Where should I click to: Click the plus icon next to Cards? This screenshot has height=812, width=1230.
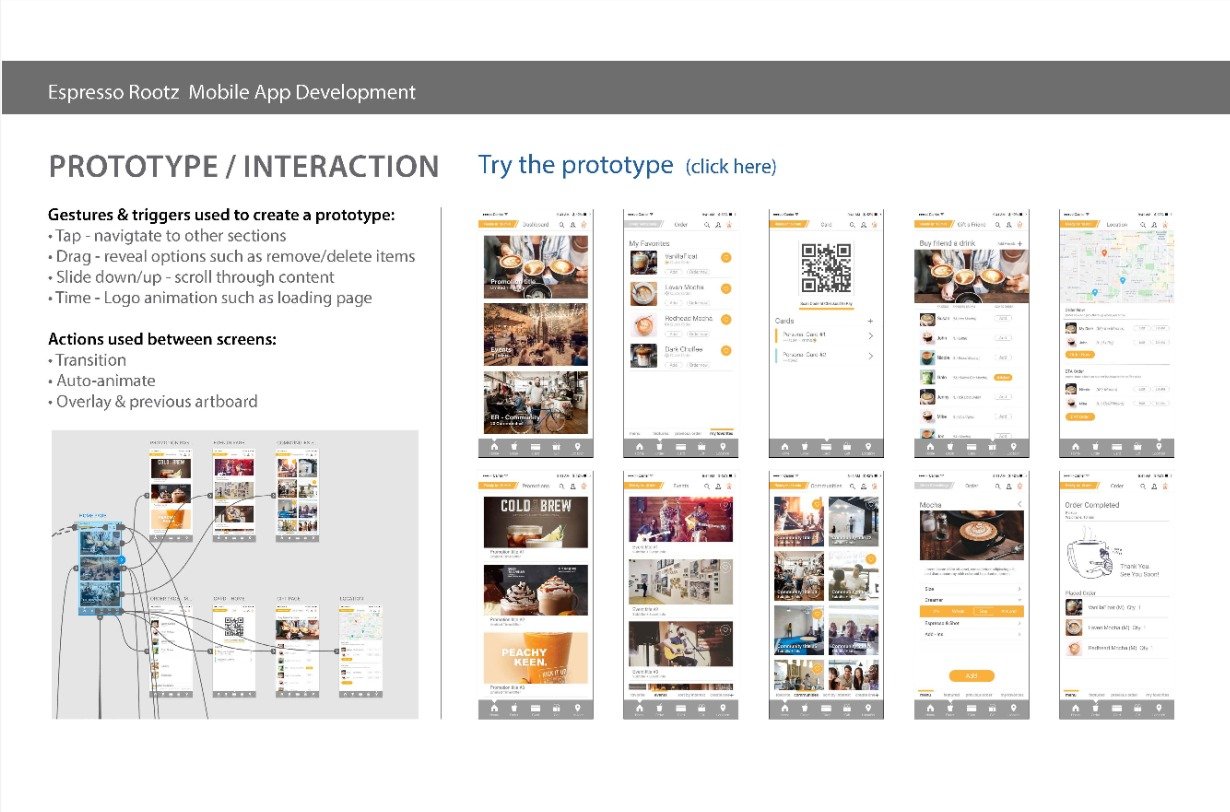[871, 321]
